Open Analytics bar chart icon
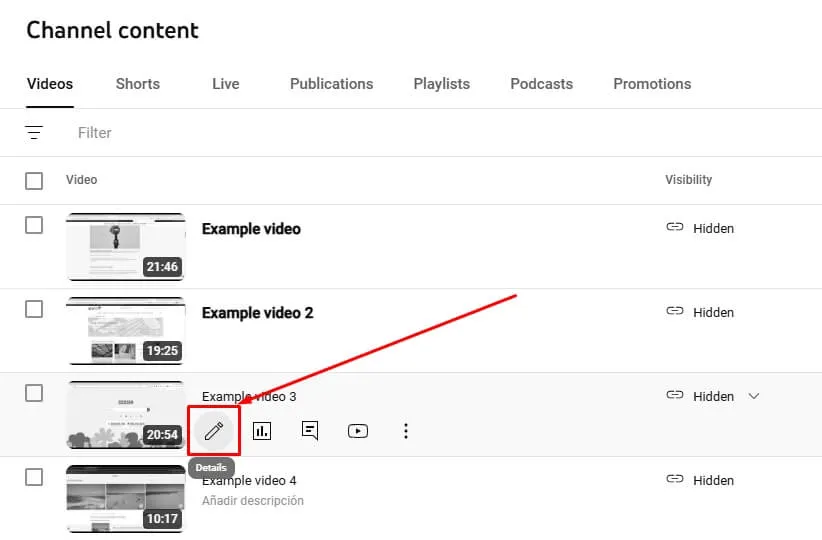822x540 pixels. [x=262, y=431]
